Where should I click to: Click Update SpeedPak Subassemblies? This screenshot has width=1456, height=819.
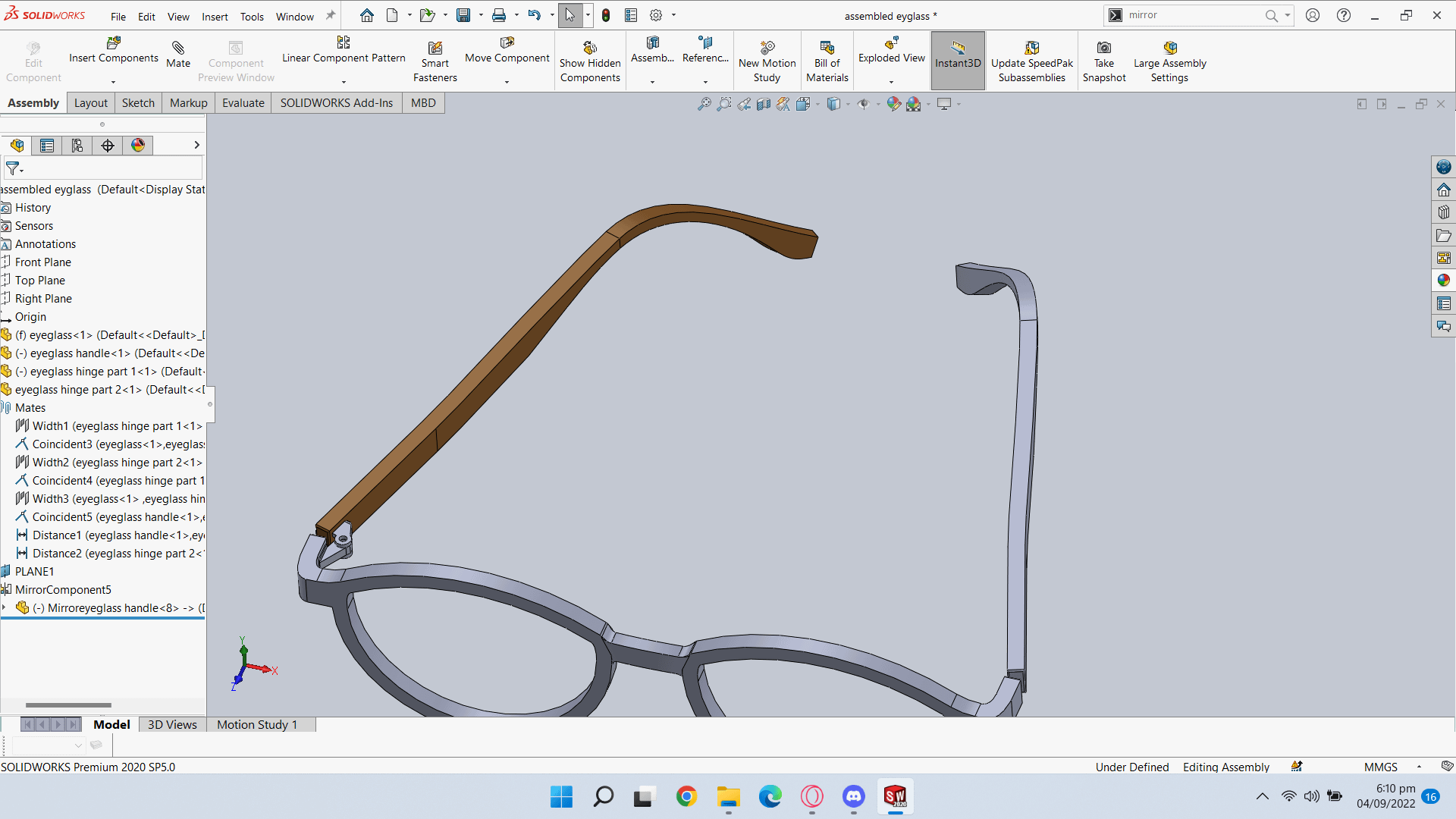click(1031, 61)
